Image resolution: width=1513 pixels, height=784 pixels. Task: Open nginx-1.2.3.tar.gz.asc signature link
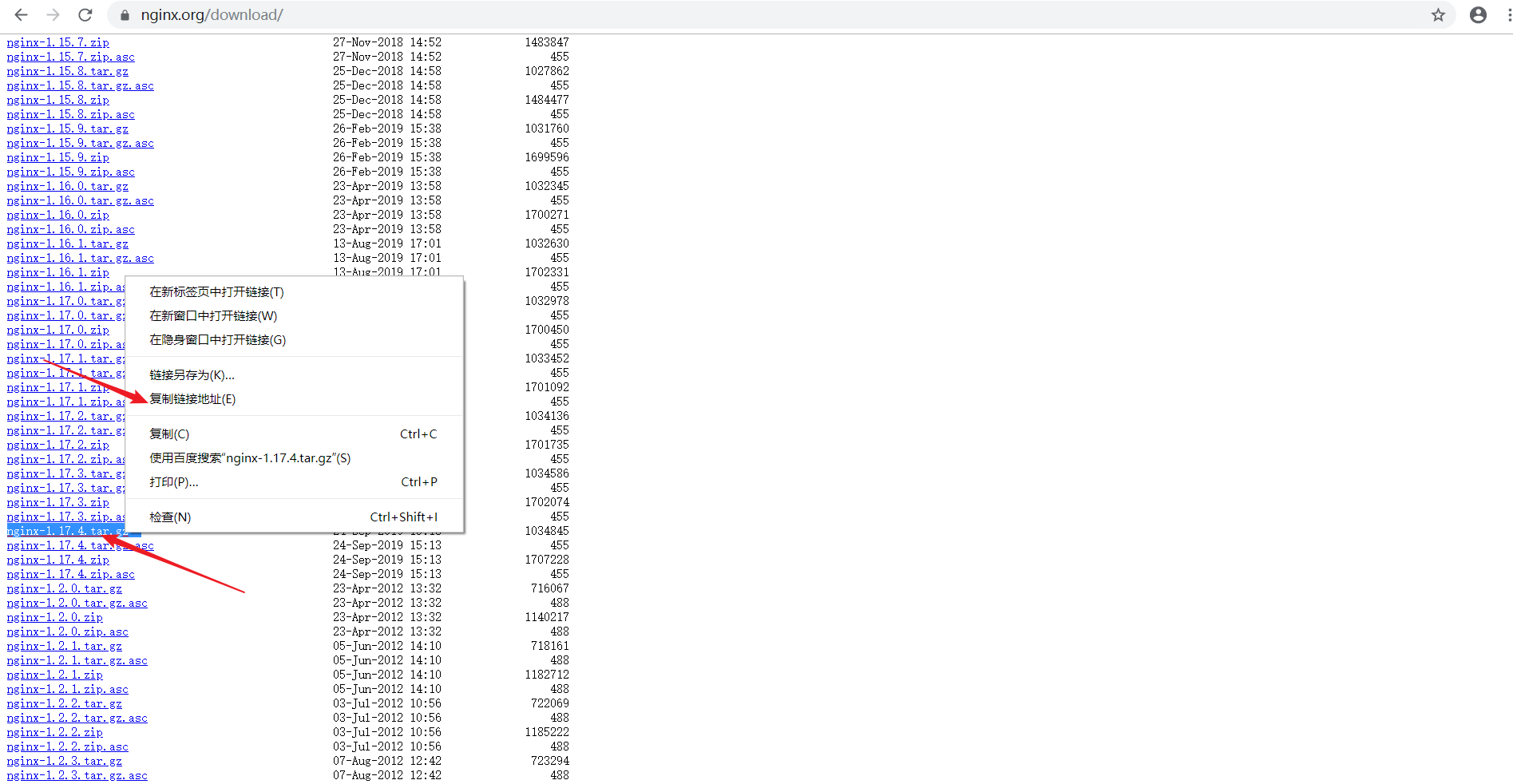tap(77, 775)
